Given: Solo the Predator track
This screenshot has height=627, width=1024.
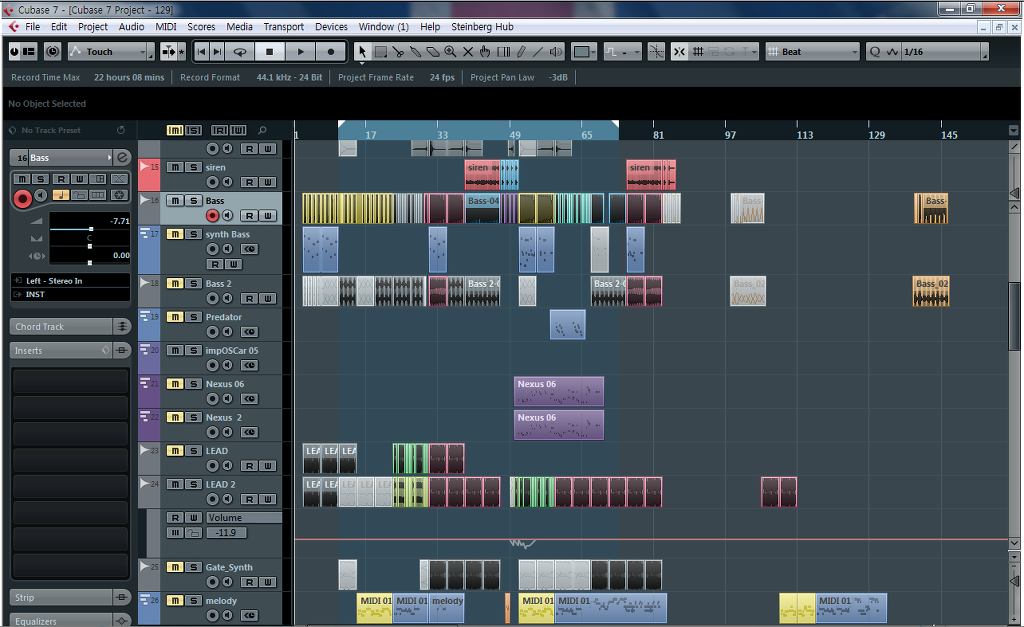Looking at the screenshot, I should pyautogui.click(x=193, y=317).
